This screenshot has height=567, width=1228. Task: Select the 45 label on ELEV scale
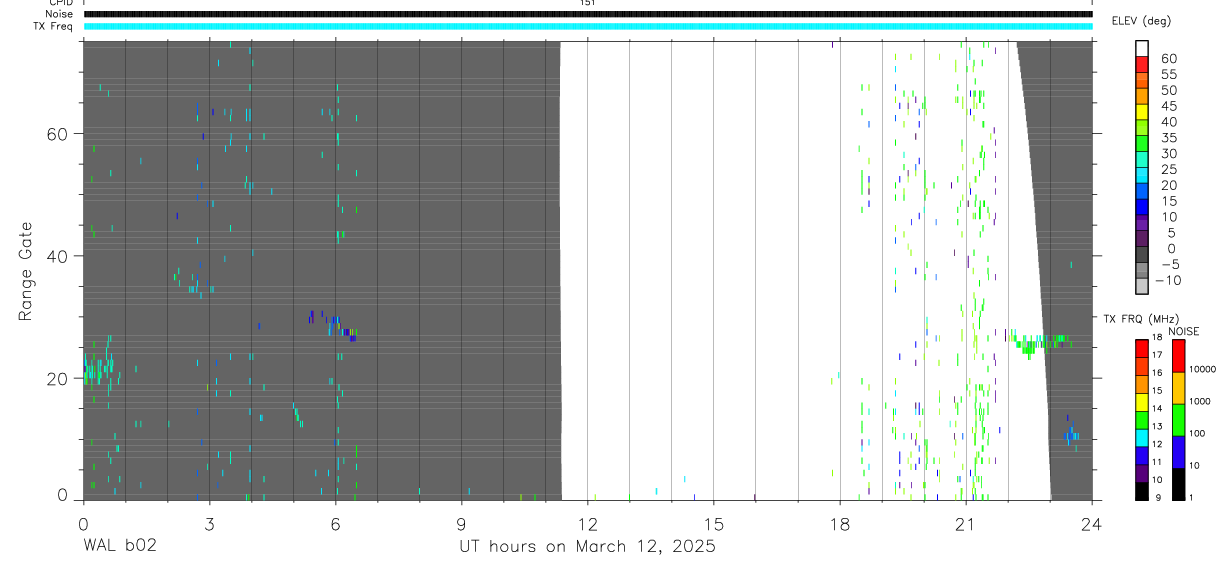click(x=1168, y=106)
